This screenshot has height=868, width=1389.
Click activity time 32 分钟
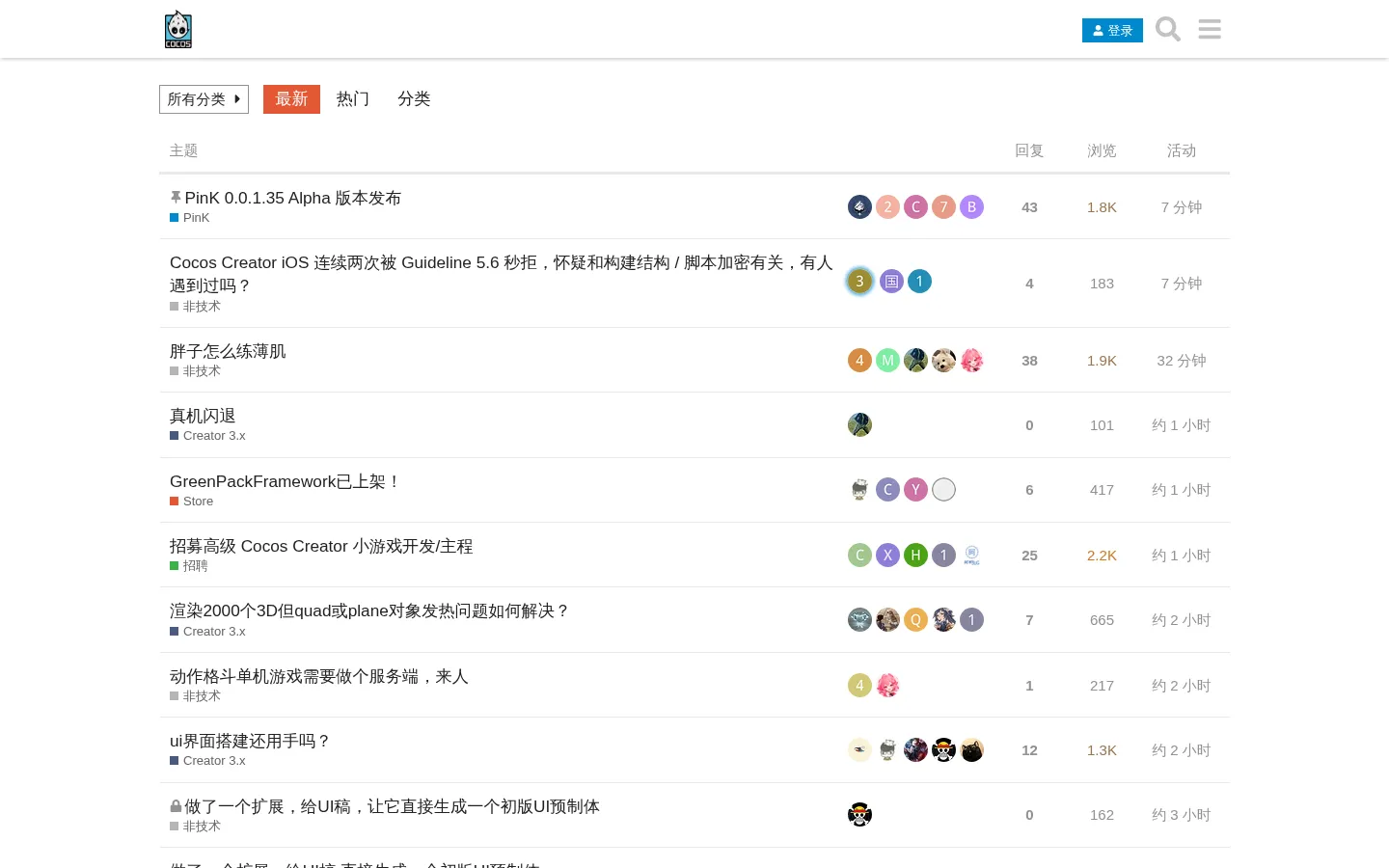click(x=1182, y=361)
